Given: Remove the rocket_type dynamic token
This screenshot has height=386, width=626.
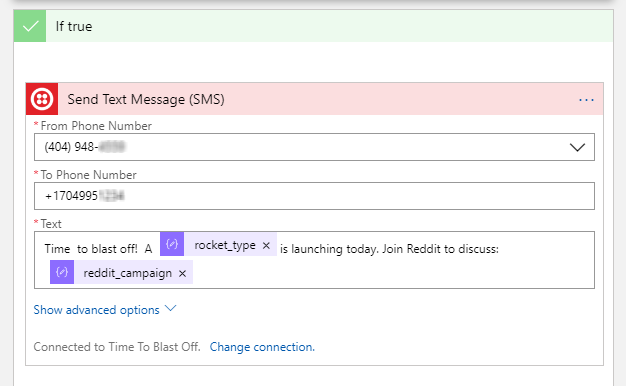Looking at the screenshot, I should click(266, 245).
